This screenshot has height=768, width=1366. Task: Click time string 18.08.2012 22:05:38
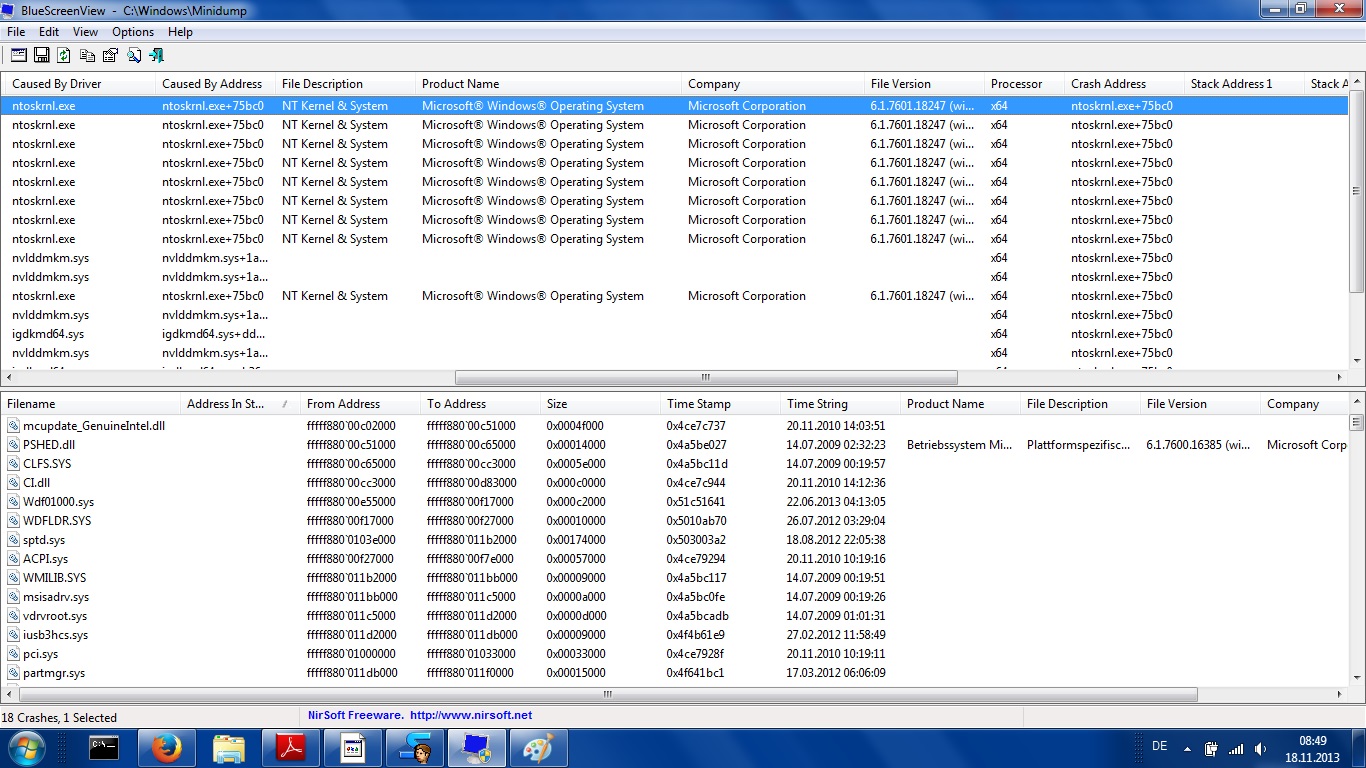pyautogui.click(x=836, y=540)
